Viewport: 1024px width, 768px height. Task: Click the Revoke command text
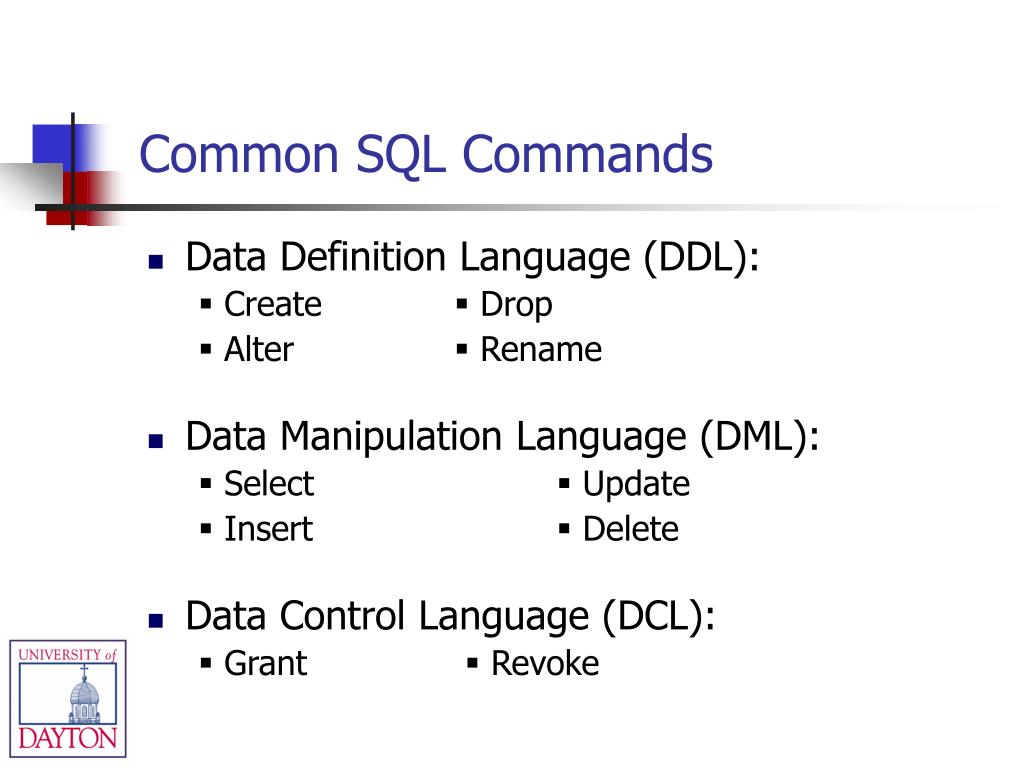pyautogui.click(x=545, y=664)
